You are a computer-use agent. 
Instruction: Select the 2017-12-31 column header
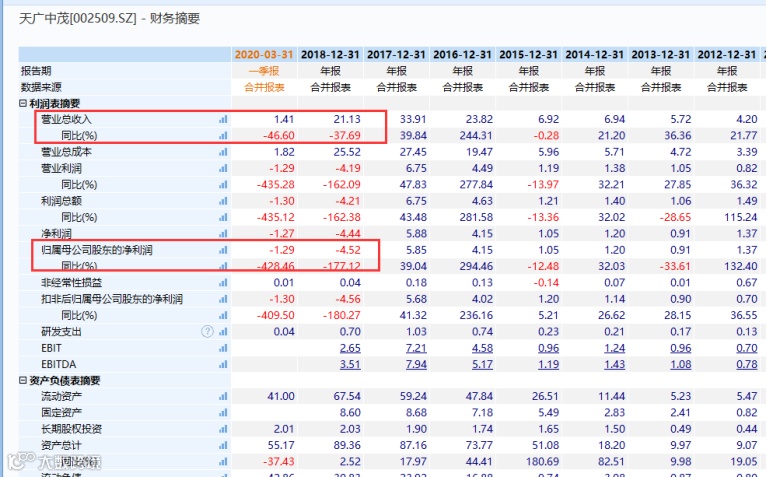click(396, 54)
